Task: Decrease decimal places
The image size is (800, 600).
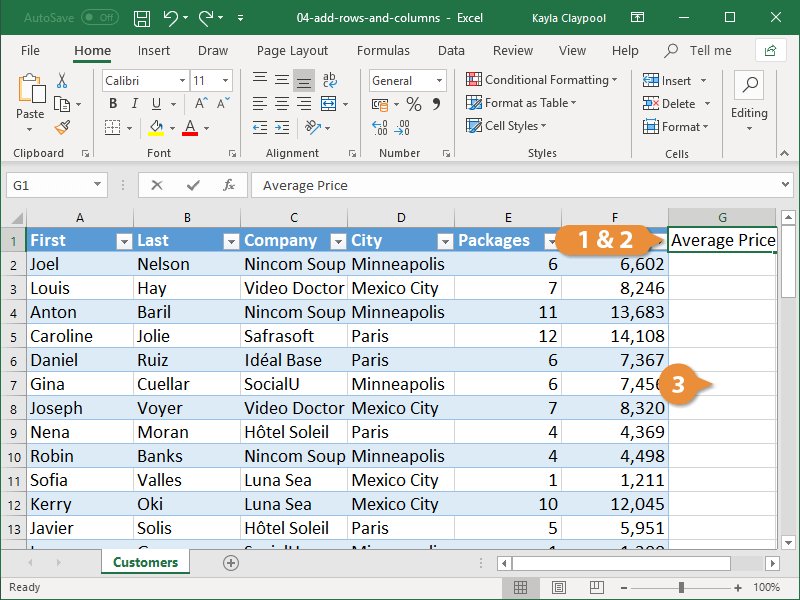Action: pyautogui.click(x=402, y=128)
